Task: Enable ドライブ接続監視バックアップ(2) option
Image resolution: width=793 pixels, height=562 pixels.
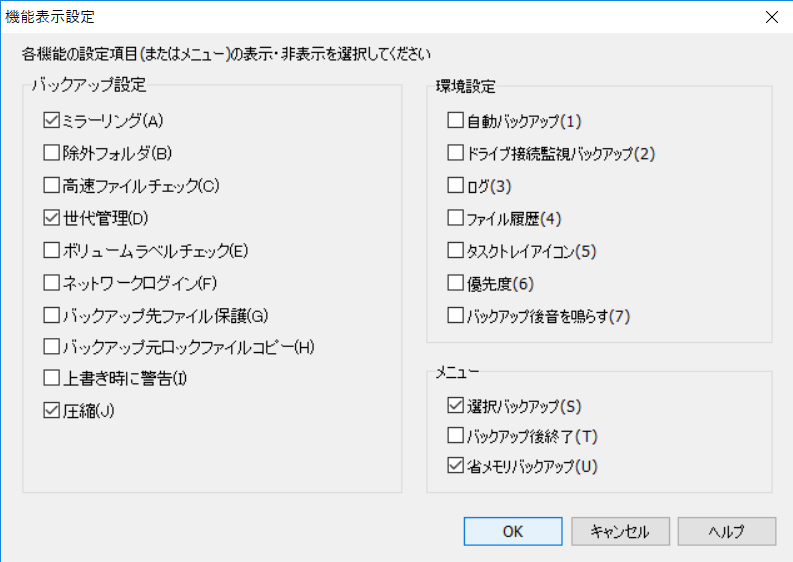Action: click(456, 154)
